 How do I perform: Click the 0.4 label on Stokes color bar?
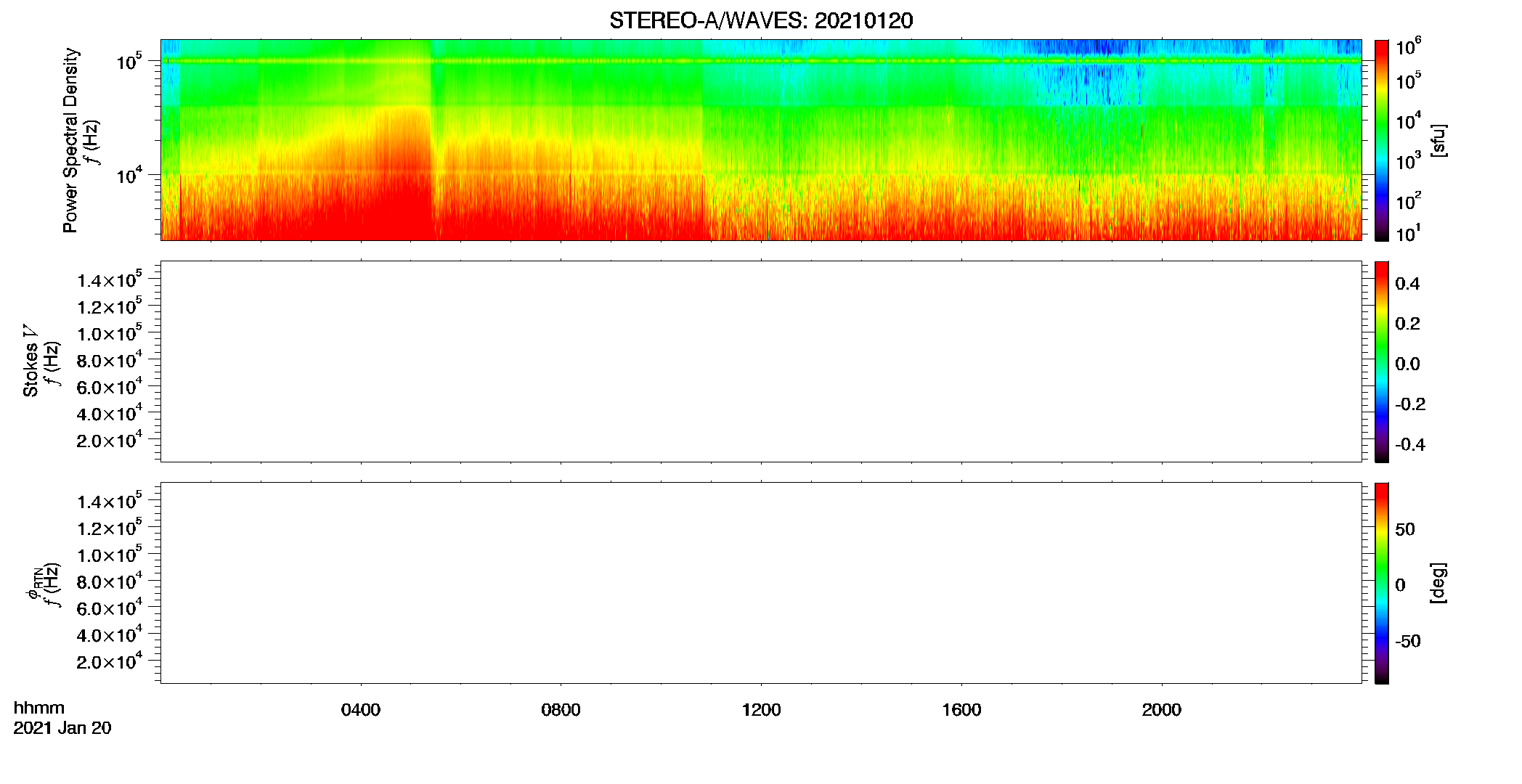(x=1407, y=284)
